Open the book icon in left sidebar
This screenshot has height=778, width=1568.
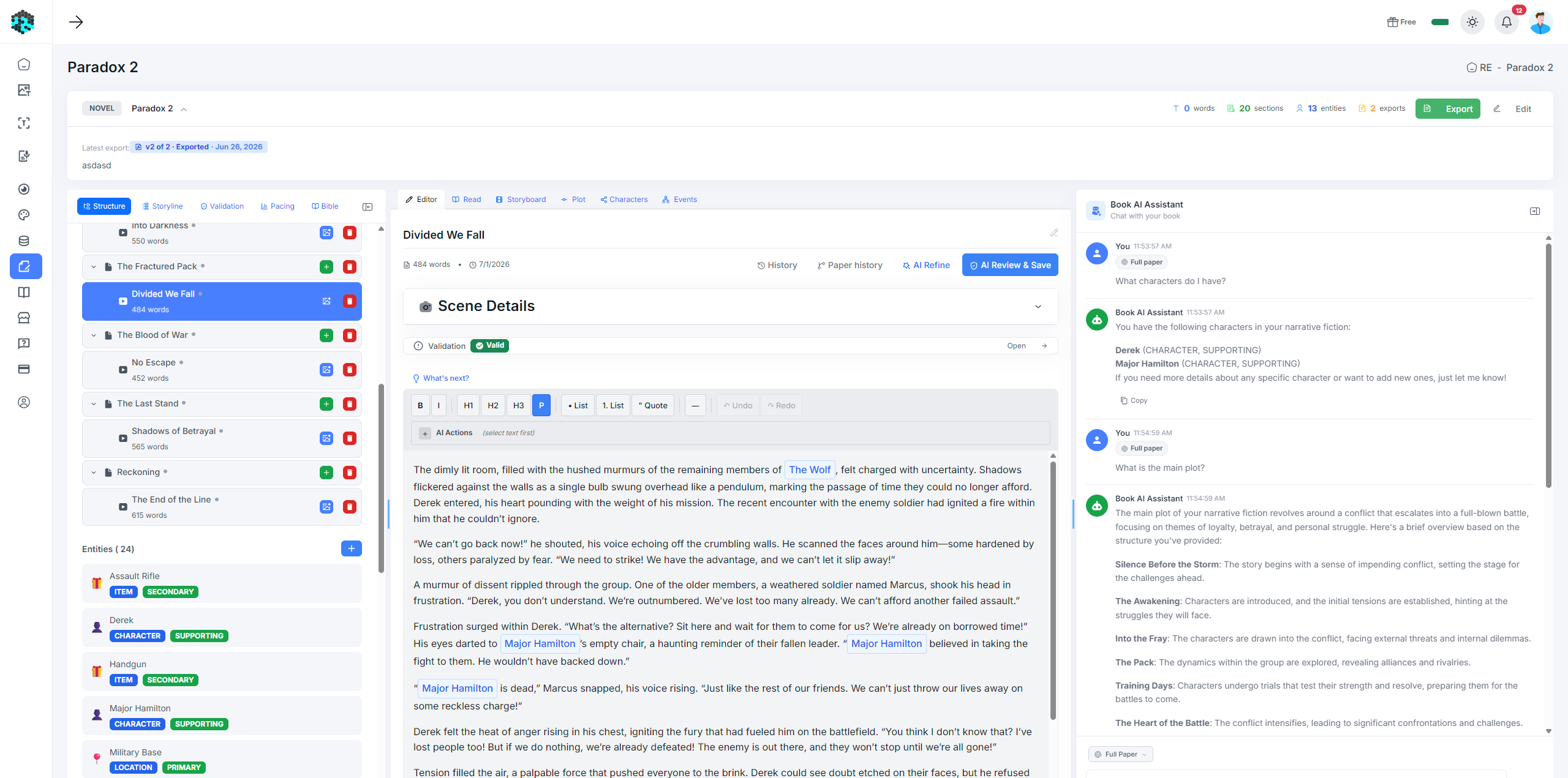click(24, 292)
